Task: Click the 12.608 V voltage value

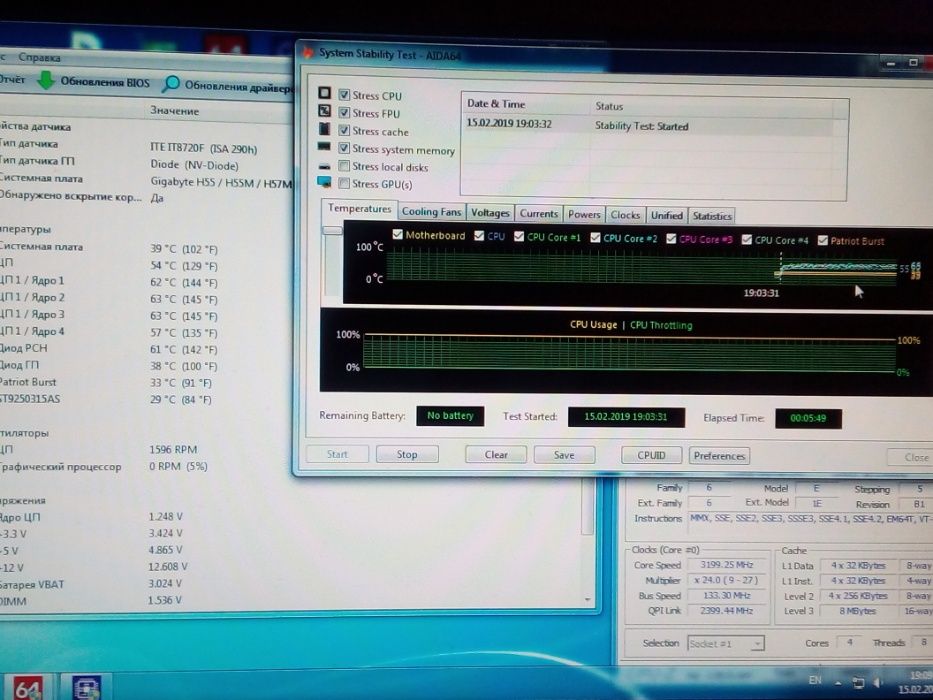Action: [x=168, y=567]
